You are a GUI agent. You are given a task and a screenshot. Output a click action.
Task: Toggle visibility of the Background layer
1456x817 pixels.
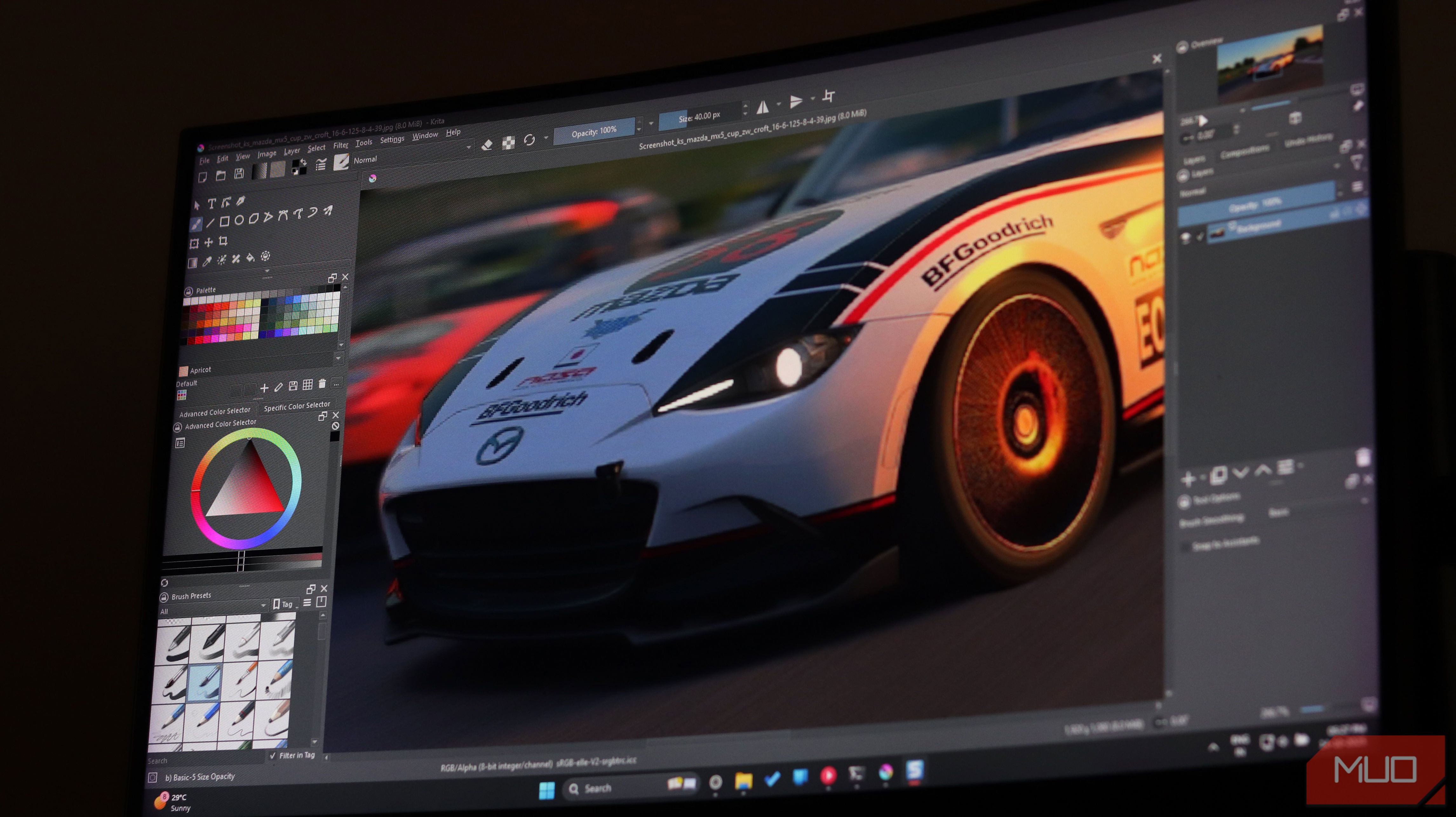(1185, 237)
